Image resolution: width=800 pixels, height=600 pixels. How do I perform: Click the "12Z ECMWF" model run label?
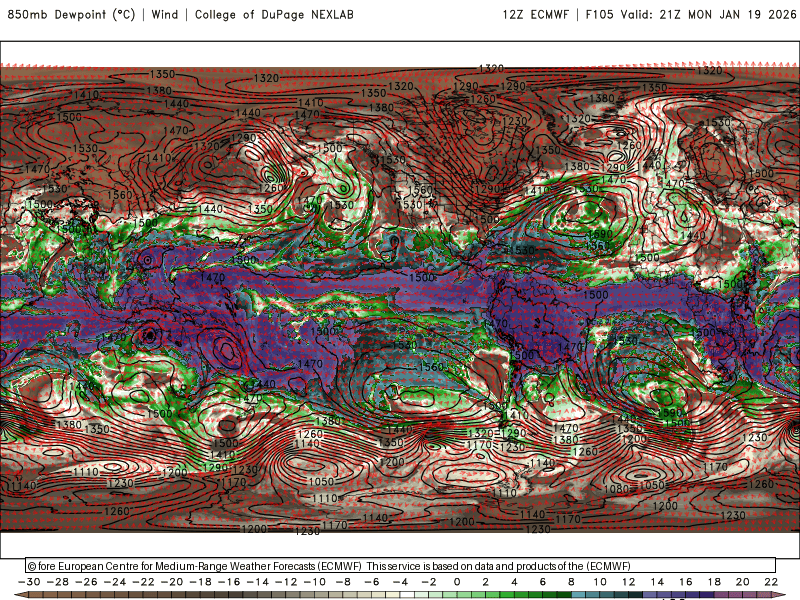point(535,14)
